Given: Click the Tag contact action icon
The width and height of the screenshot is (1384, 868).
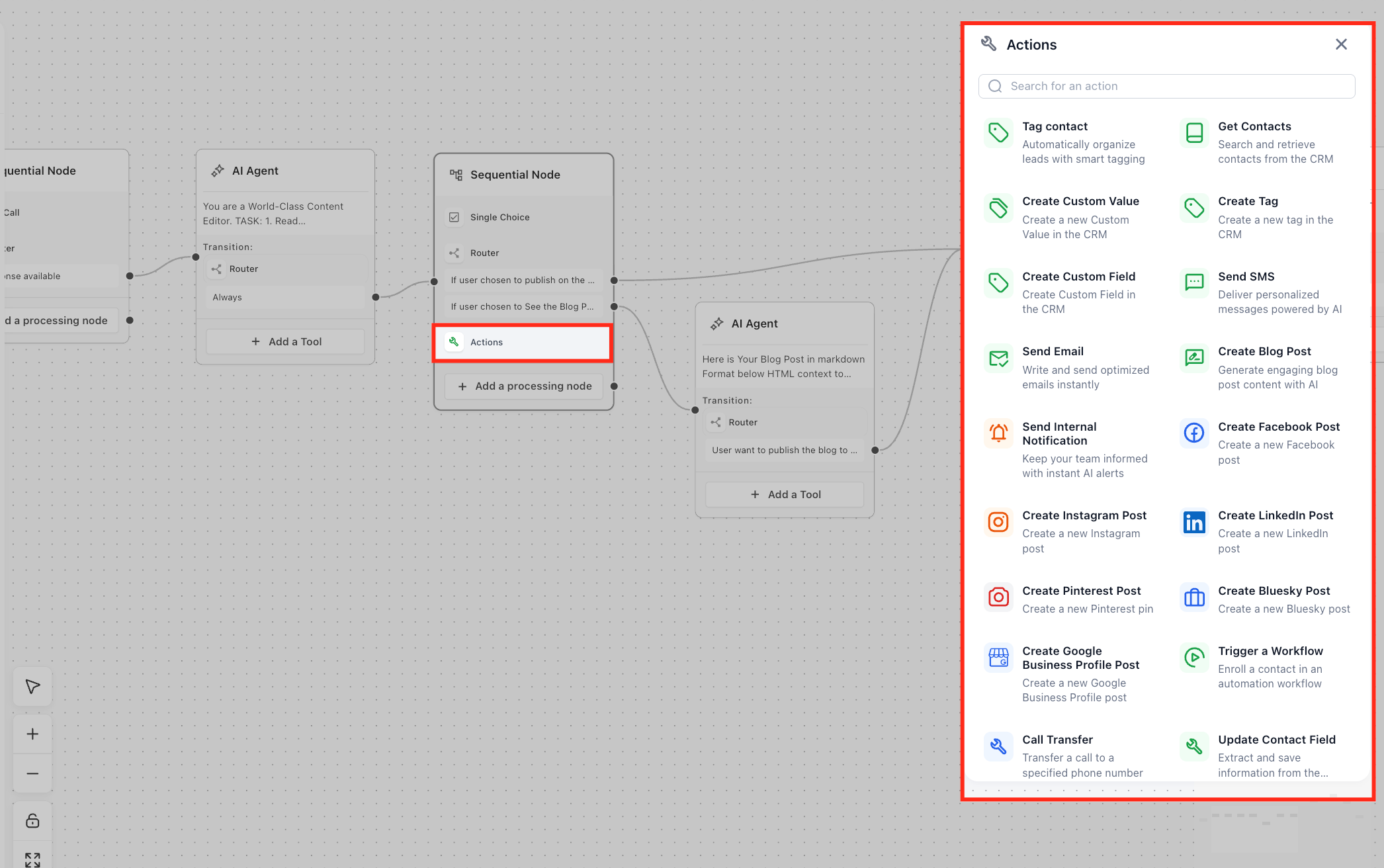Looking at the screenshot, I should pyautogui.click(x=998, y=133).
